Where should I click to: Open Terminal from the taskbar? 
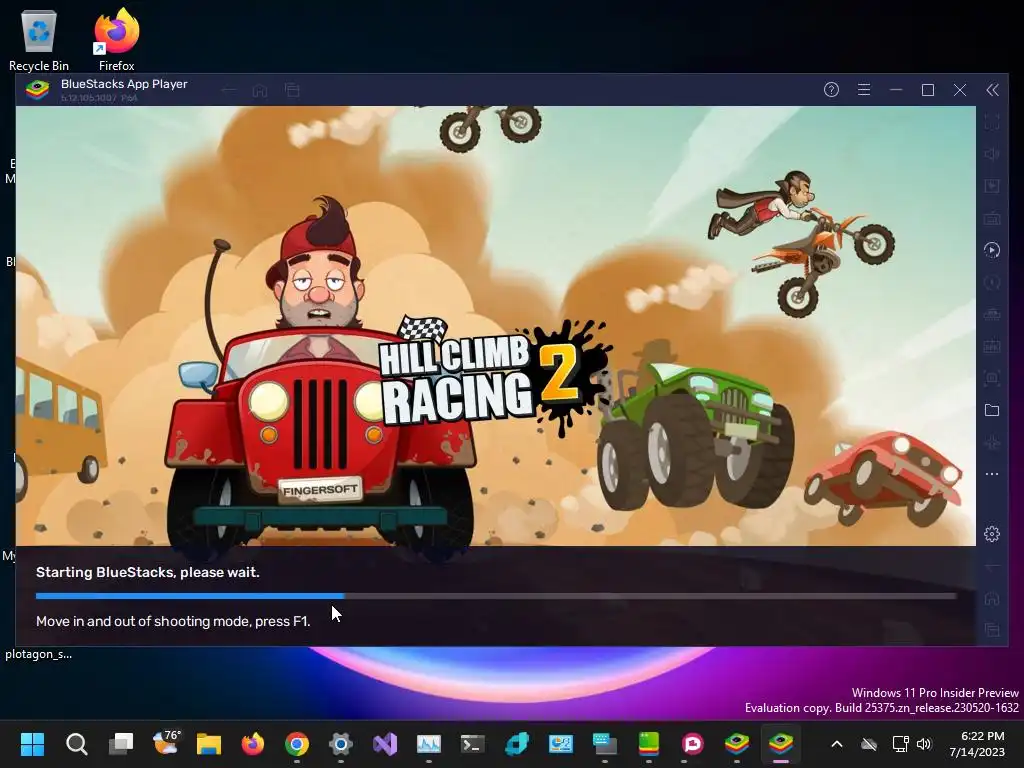pos(473,744)
